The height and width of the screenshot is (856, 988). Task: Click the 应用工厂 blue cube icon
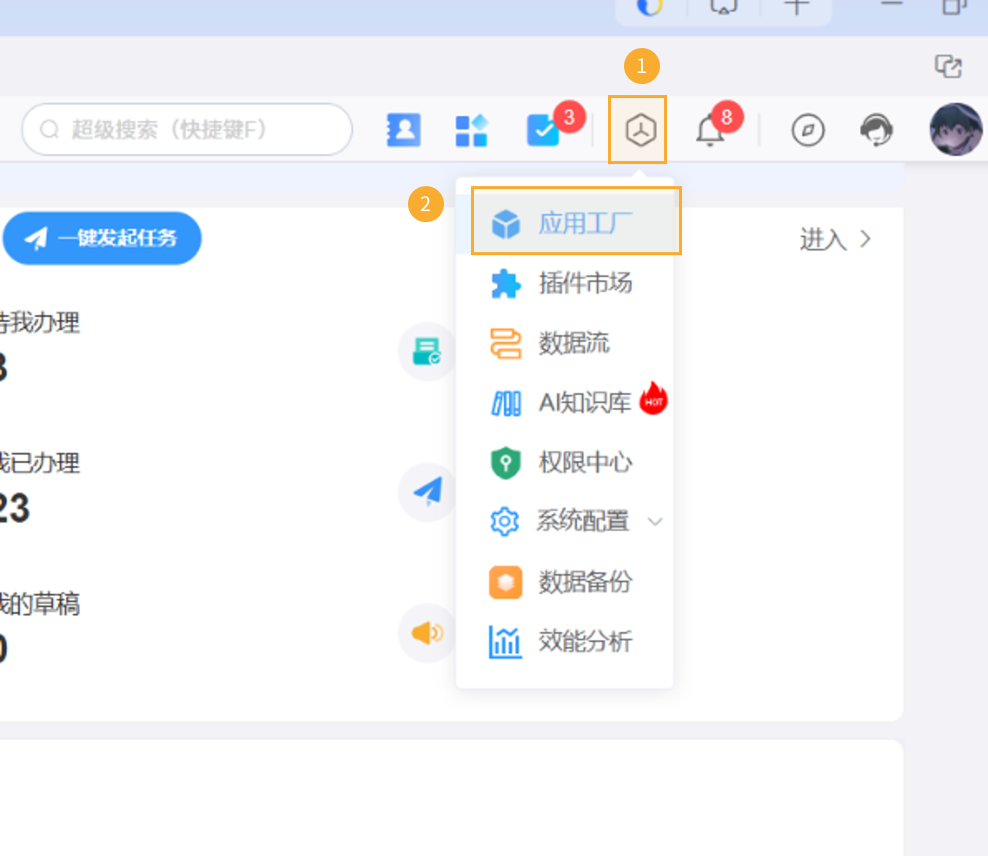tap(505, 224)
